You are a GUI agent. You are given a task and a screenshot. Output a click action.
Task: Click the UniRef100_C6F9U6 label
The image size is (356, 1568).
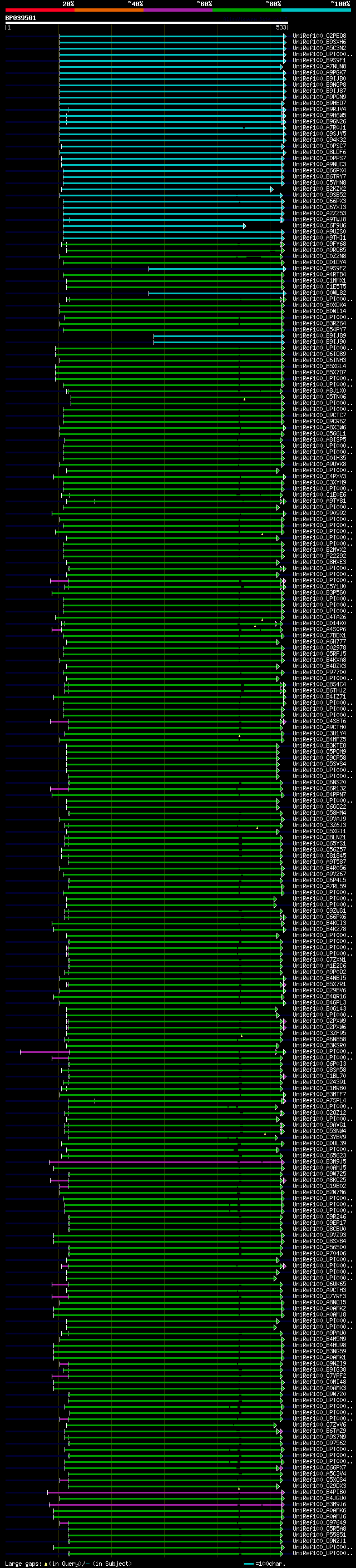319,226
